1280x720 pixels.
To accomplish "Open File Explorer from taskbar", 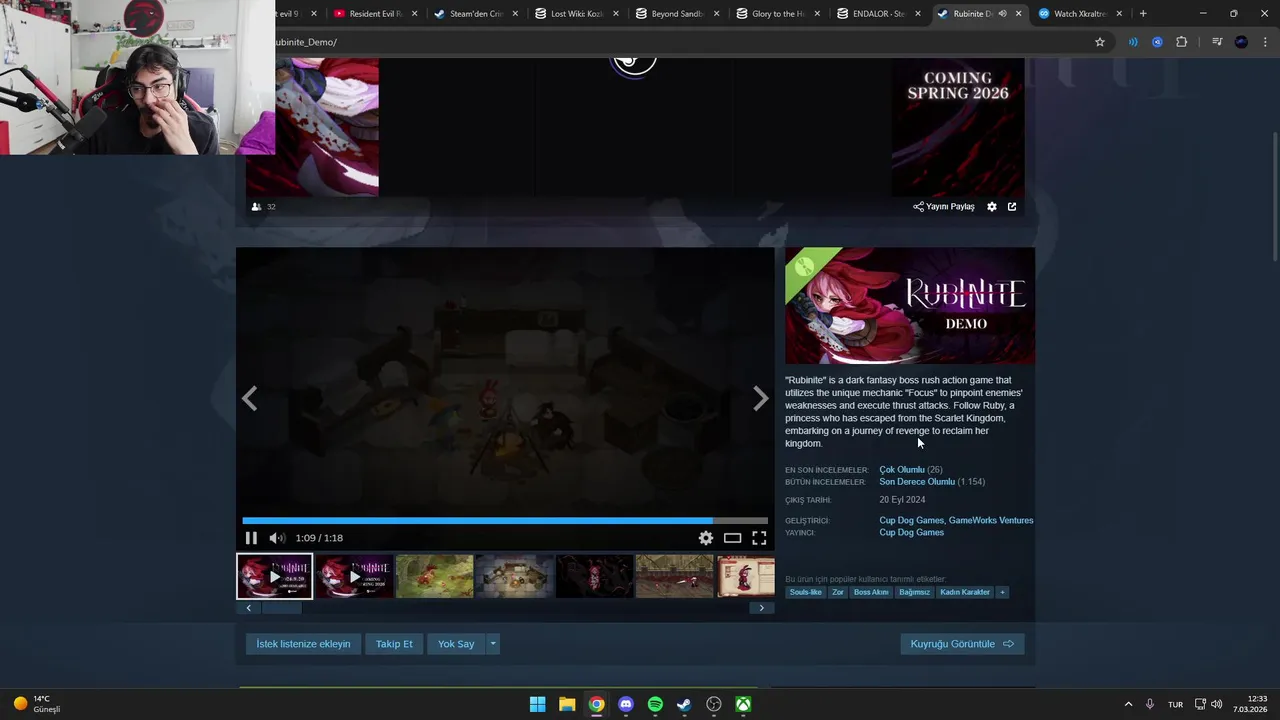I will tap(567, 704).
